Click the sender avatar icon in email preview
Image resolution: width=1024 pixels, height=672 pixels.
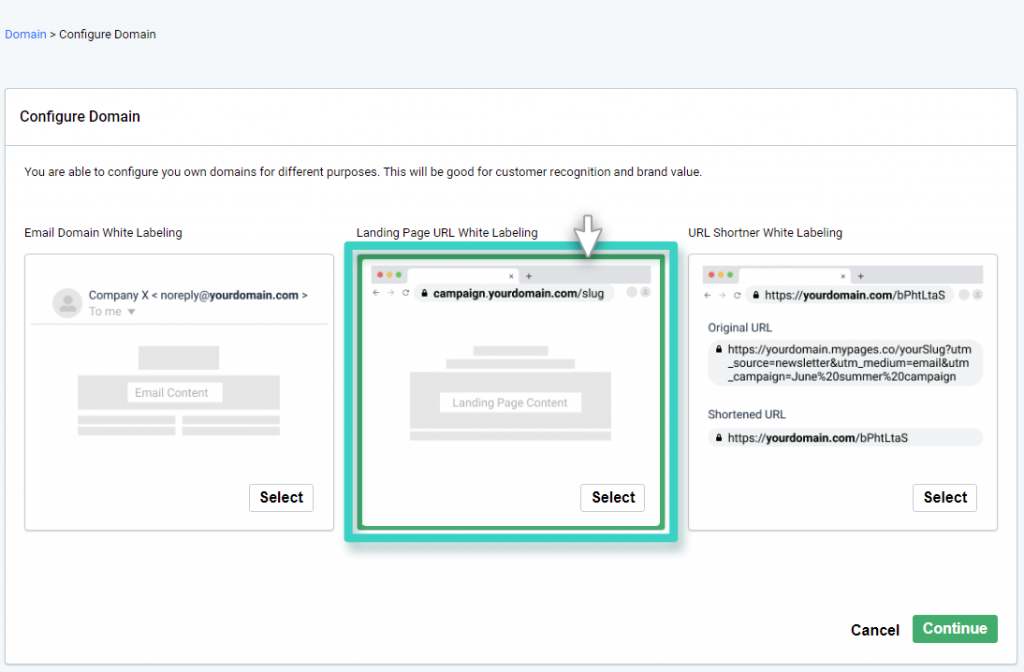coord(67,302)
